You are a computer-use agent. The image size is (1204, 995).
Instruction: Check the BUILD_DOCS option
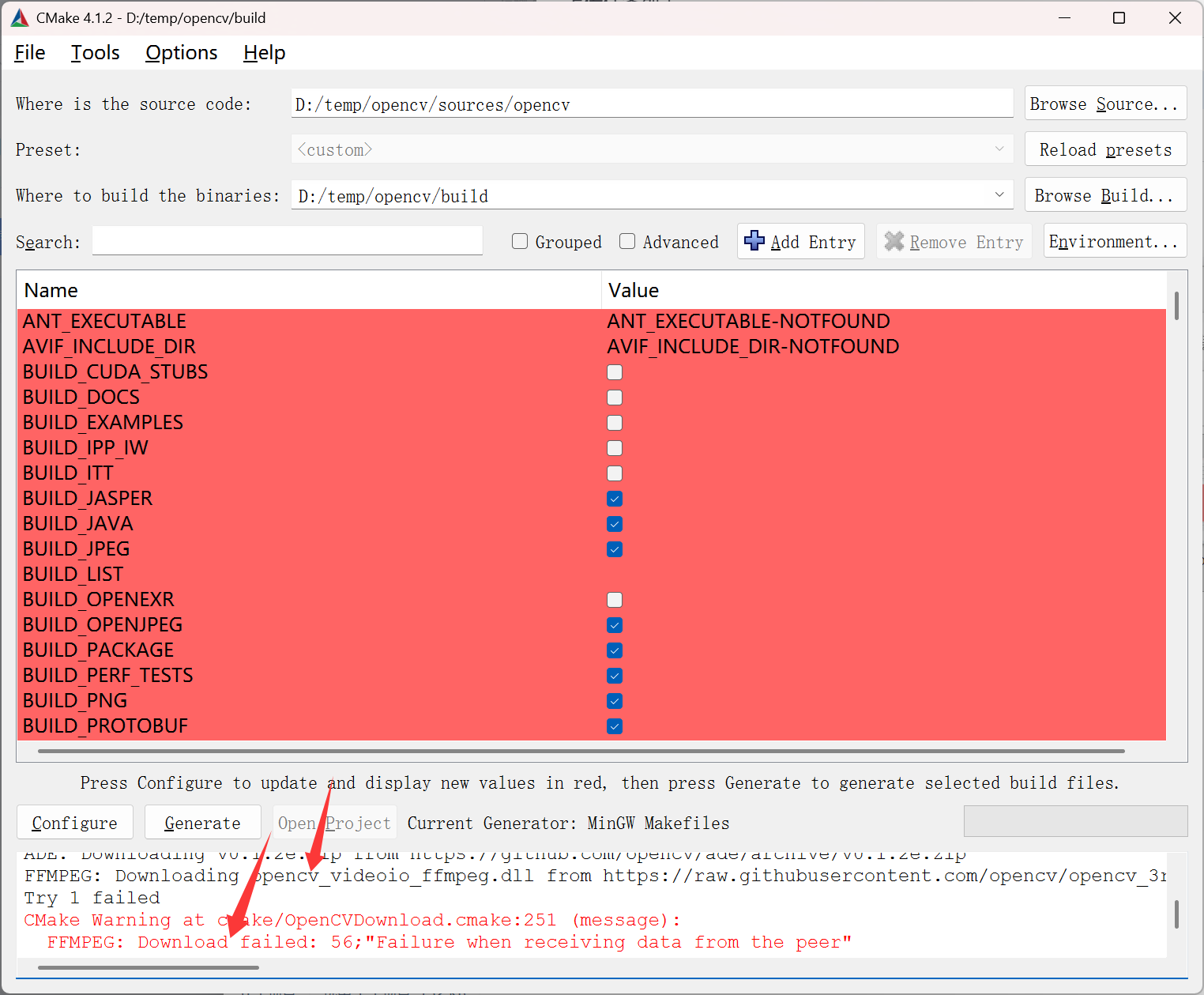(x=615, y=398)
